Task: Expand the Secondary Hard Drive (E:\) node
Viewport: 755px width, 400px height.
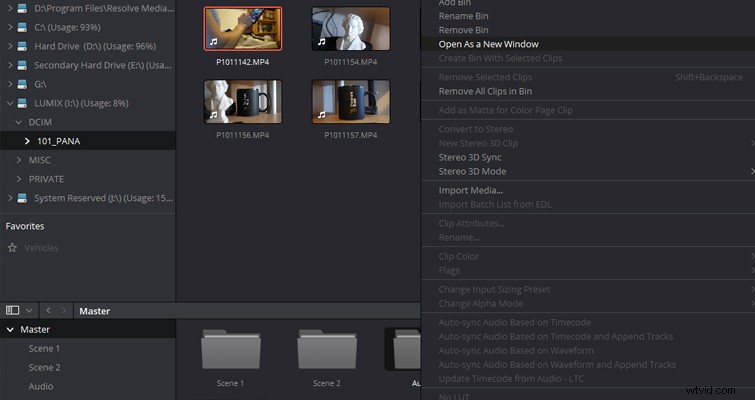Action: (10, 65)
